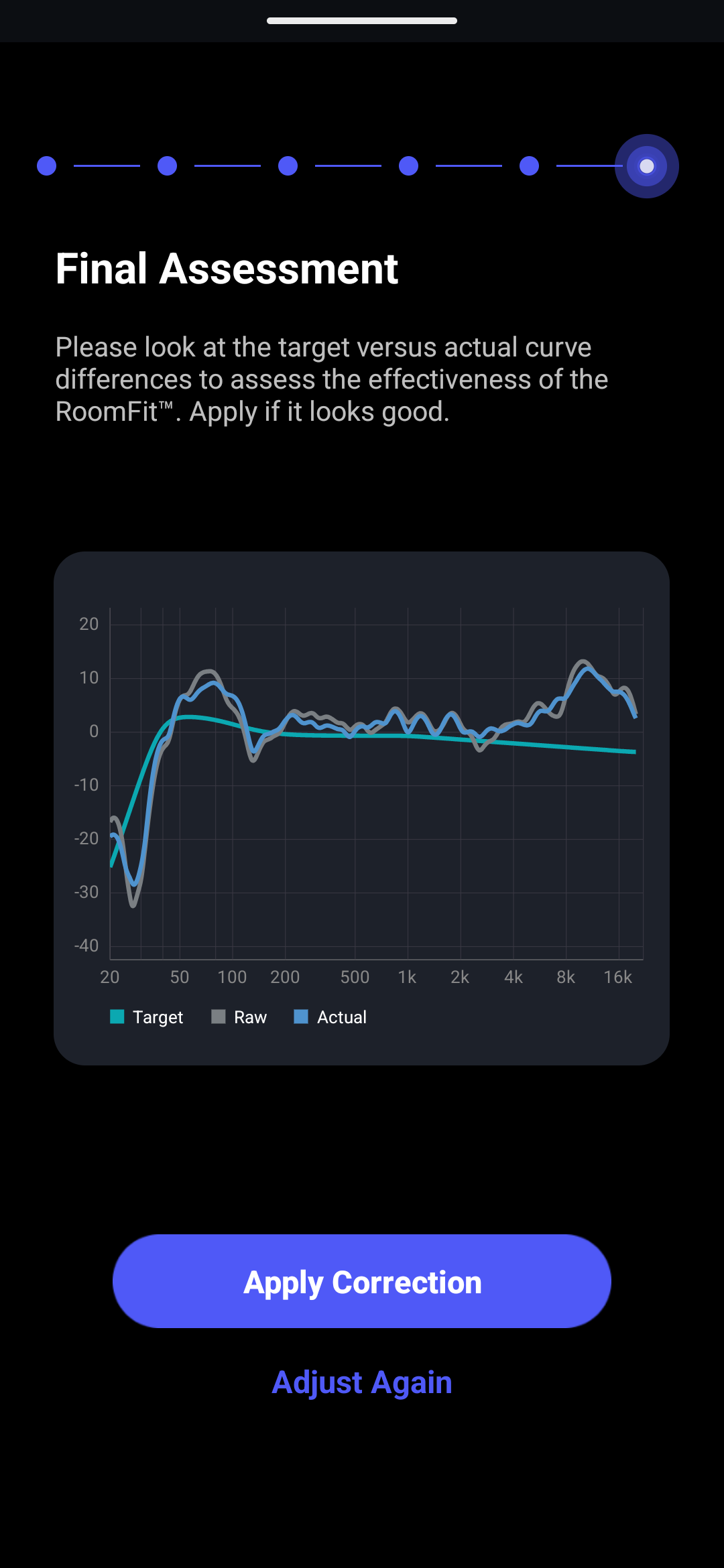Screen dimensions: 724x1568
Task: Toggle the Raw legend swatch
Action: click(x=219, y=1017)
